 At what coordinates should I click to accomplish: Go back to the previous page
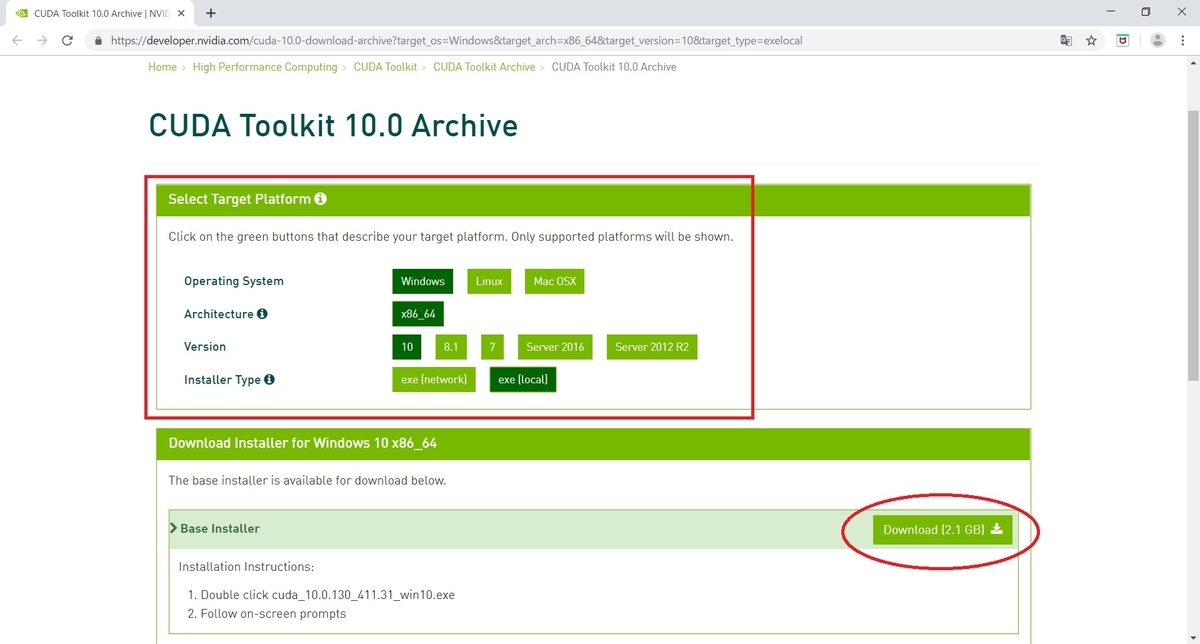coord(17,41)
